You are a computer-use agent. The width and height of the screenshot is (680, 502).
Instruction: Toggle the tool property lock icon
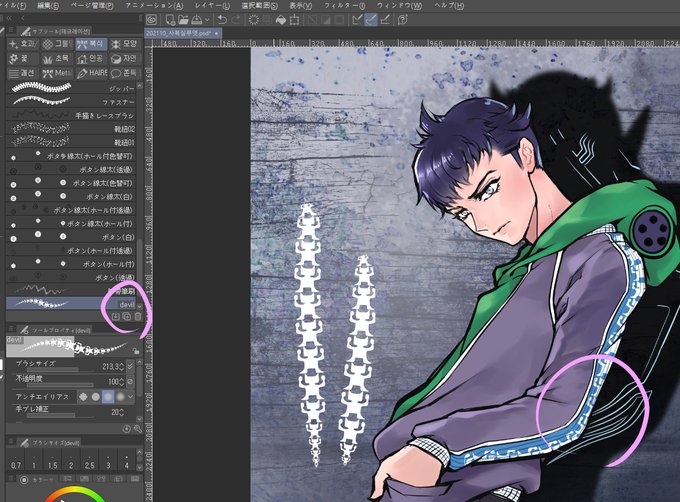[136, 351]
